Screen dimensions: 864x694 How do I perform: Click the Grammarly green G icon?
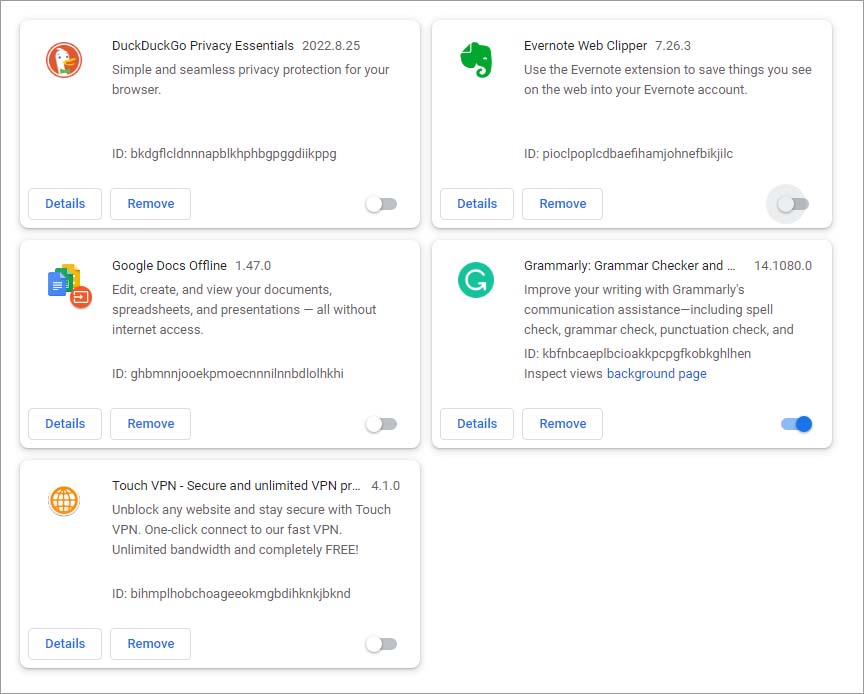click(x=476, y=280)
